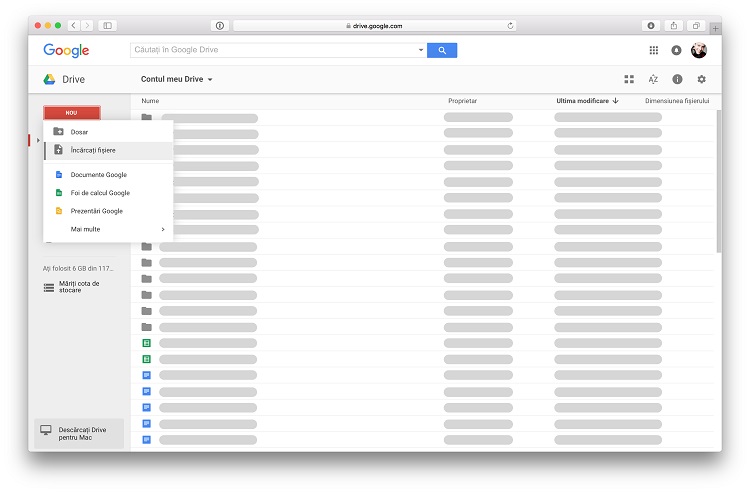Expand the Contul meu Drive dropdown
Screen dimensions: 750x492
[177, 79]
